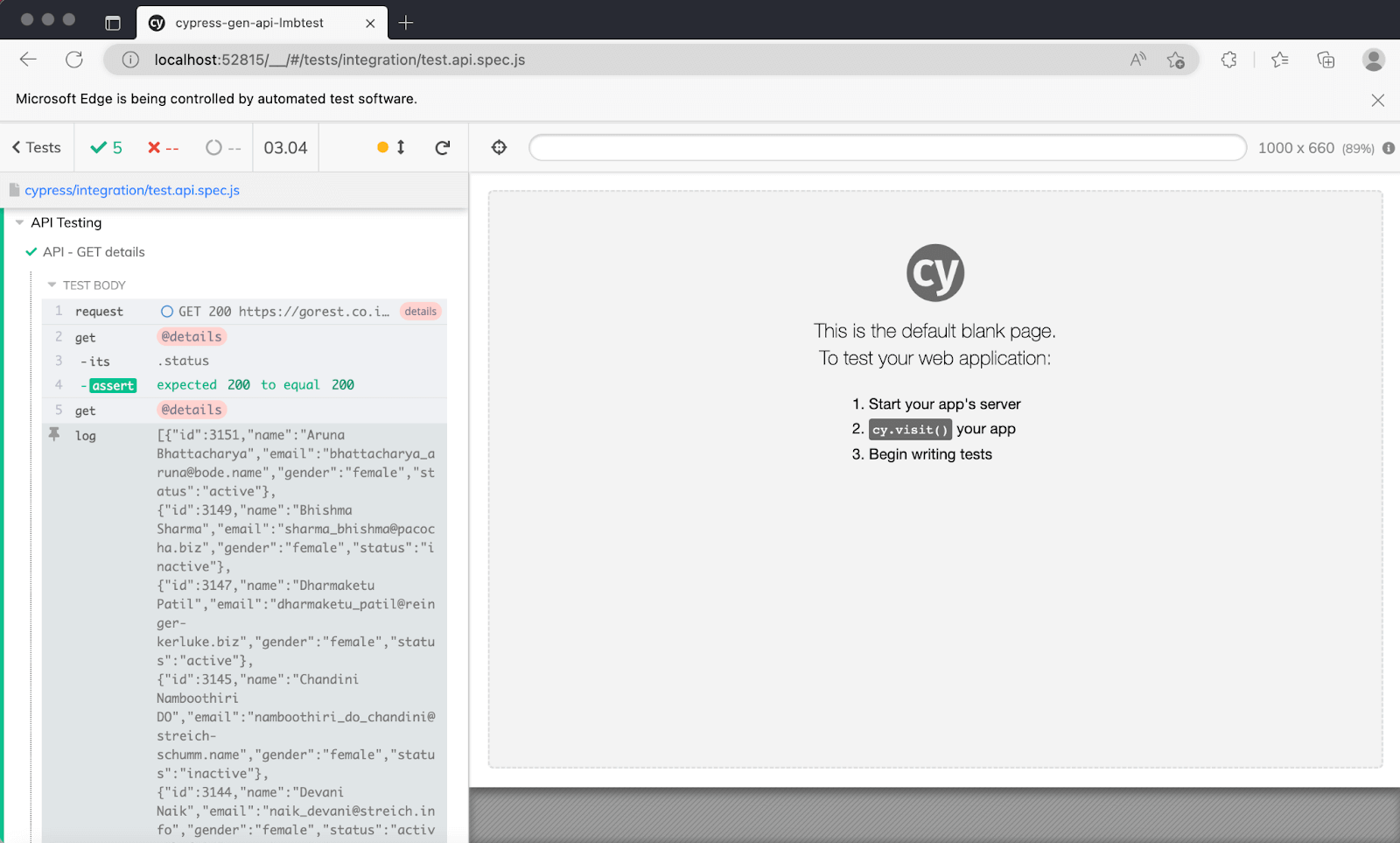Select the request GET 200 command row
This screenshot has height=843, width=1400.
244,312
